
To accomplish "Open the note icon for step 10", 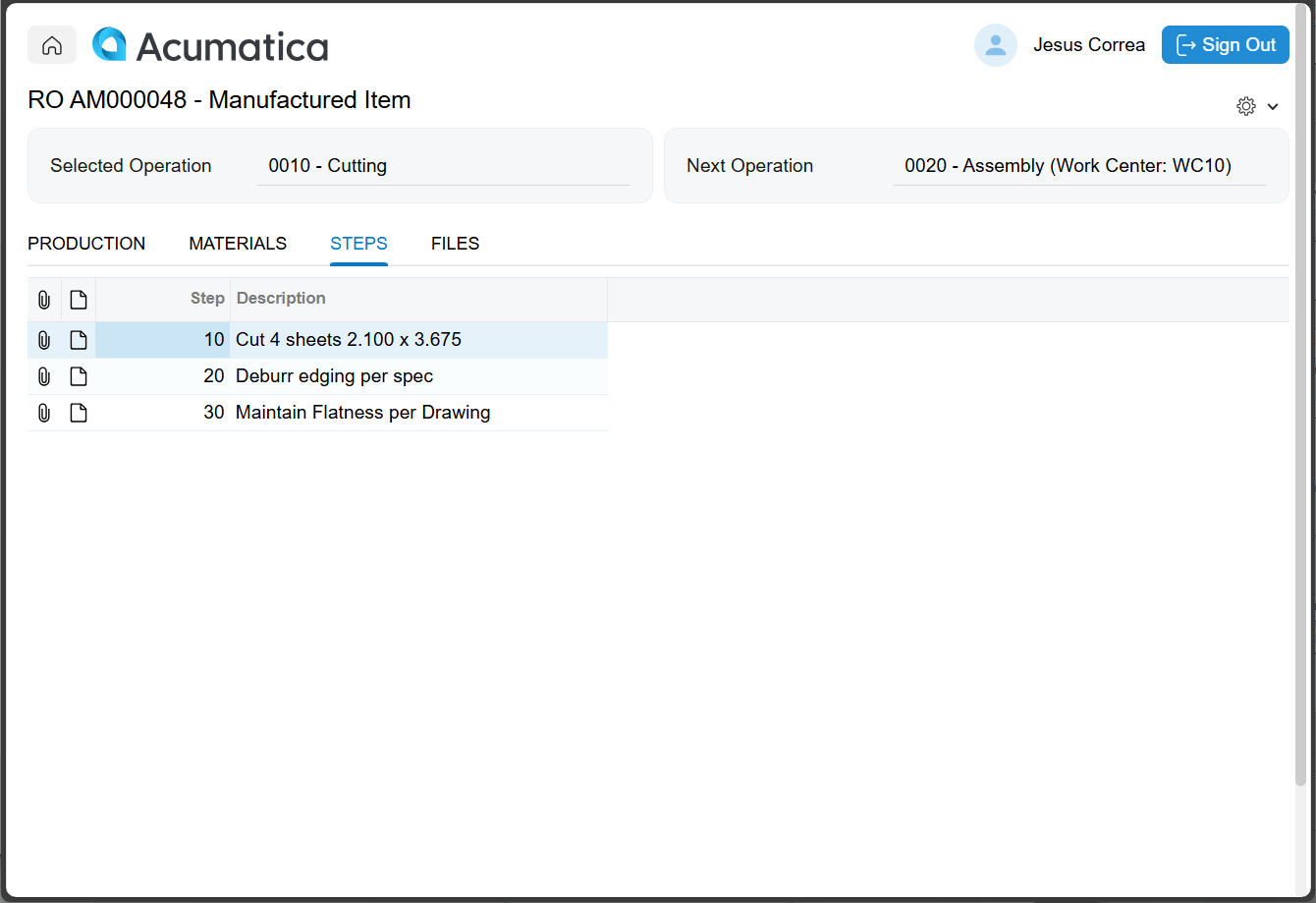I will pyautogui.click(x=79, y=340).
